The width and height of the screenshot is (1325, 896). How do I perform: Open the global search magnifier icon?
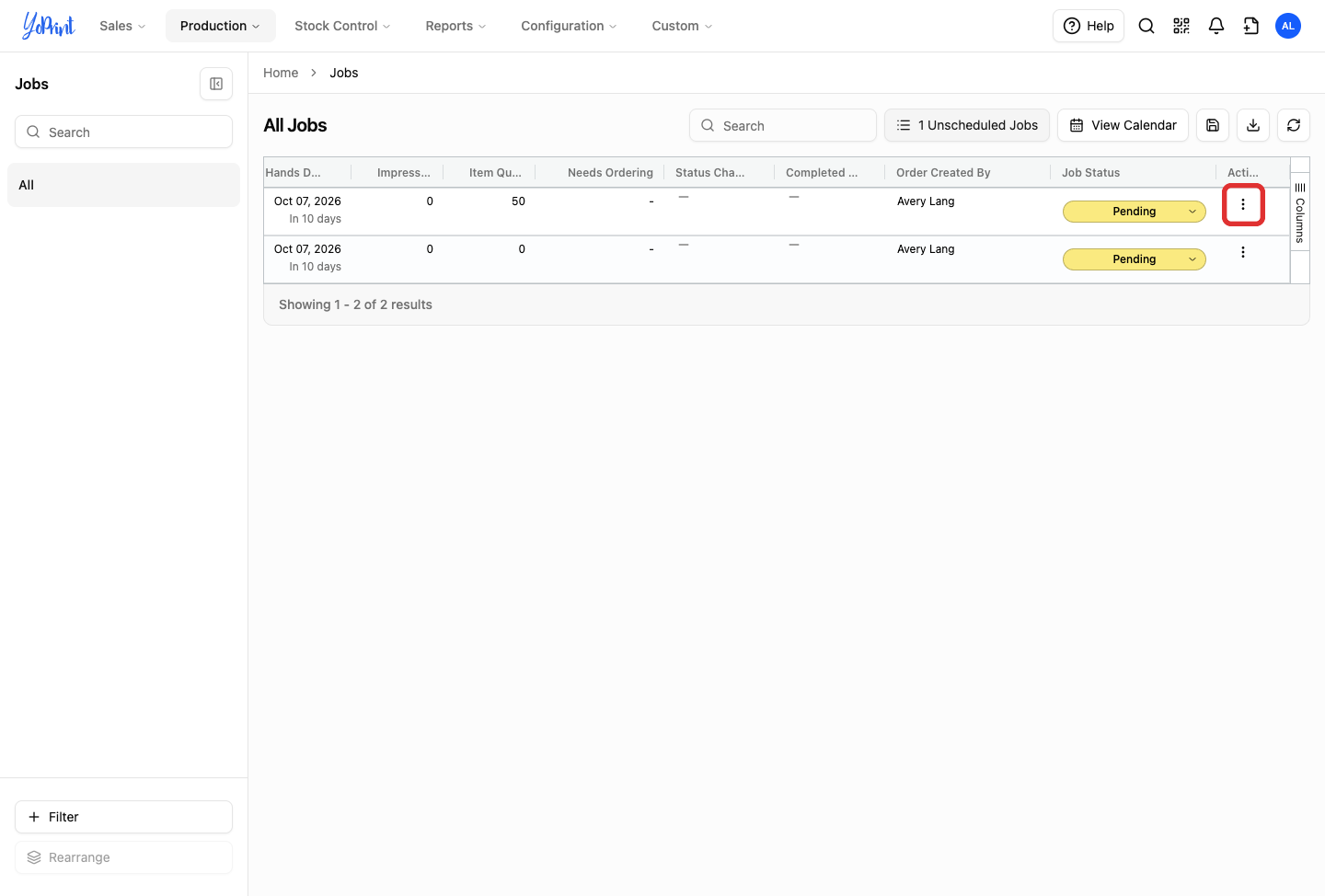1146,26
